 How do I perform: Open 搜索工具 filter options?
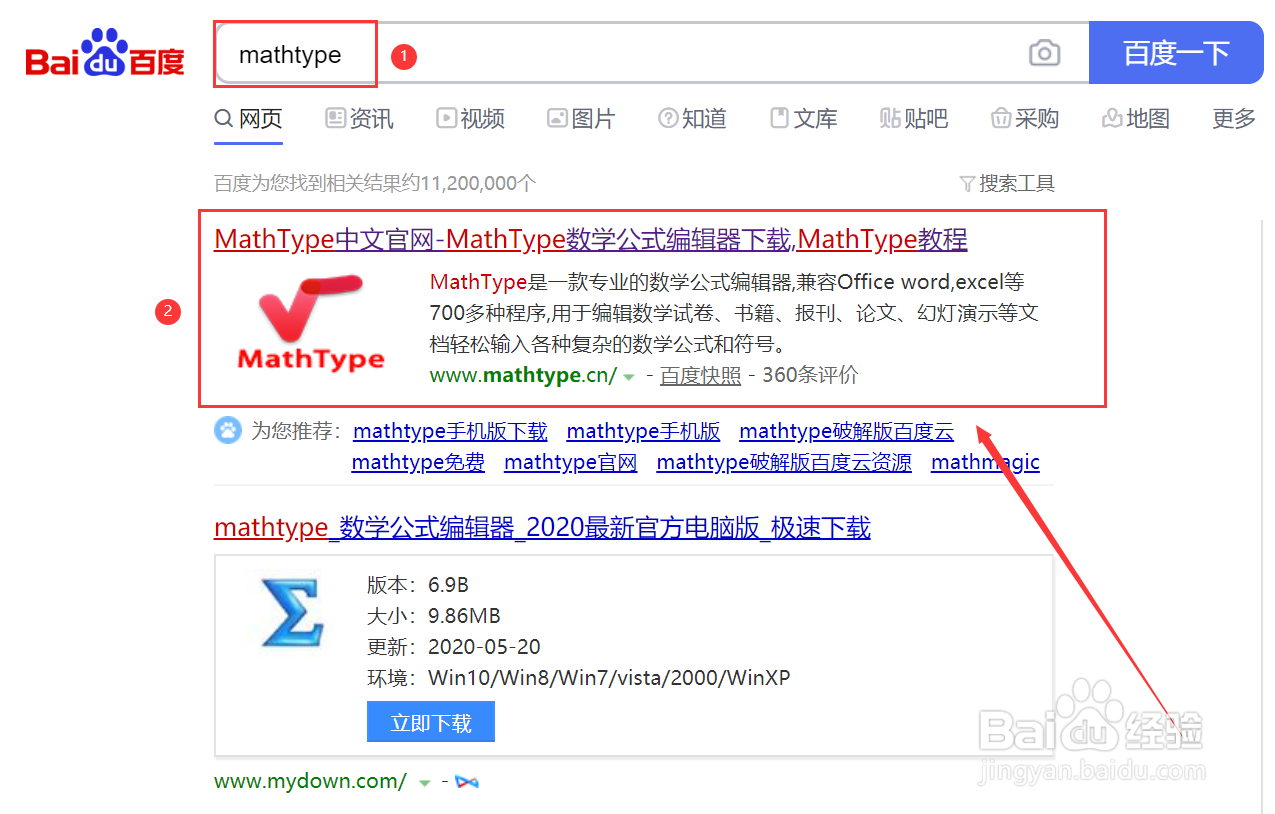1007,183
